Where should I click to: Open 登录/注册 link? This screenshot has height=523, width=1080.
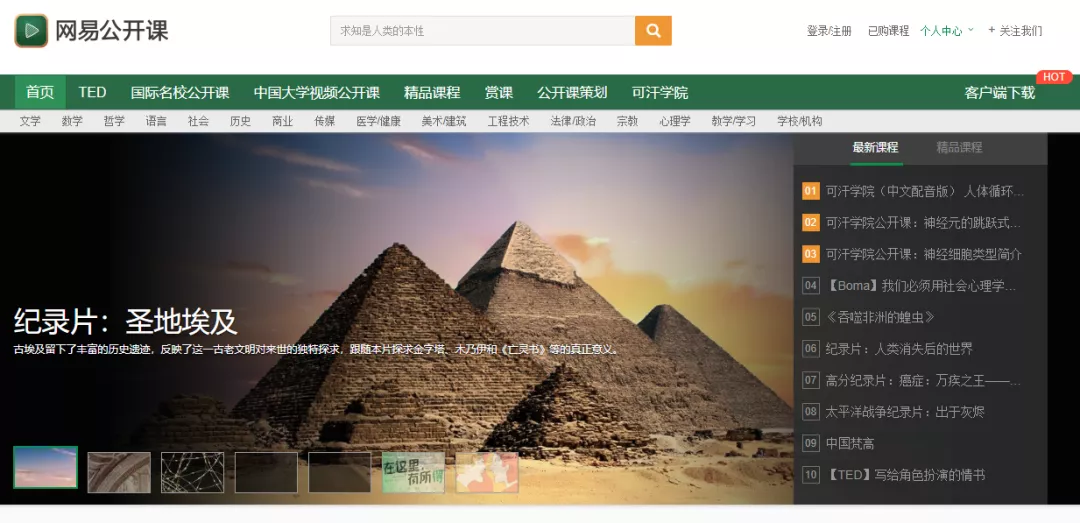click(x=829, y=31)
